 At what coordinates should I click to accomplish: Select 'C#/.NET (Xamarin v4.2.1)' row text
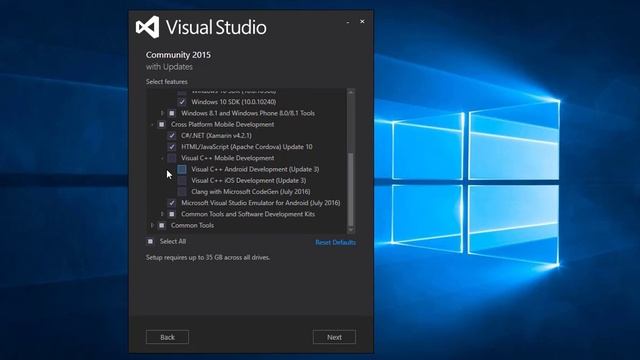point(216,136)
